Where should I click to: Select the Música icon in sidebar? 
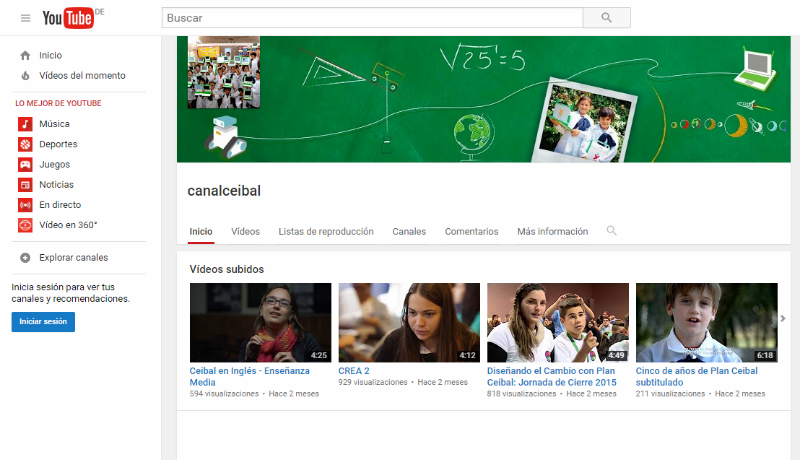pyautogui.click(x=25, y=124)
